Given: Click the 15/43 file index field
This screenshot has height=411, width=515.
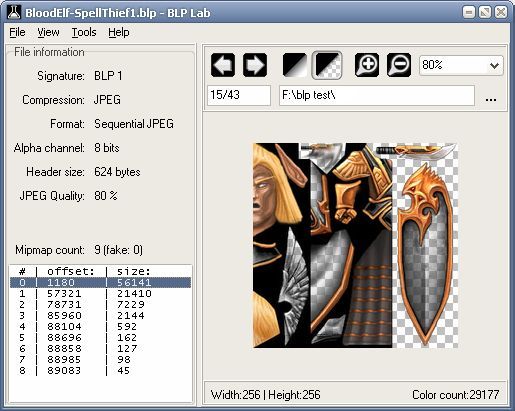Looking at the screenshot, I should point(239,95).
